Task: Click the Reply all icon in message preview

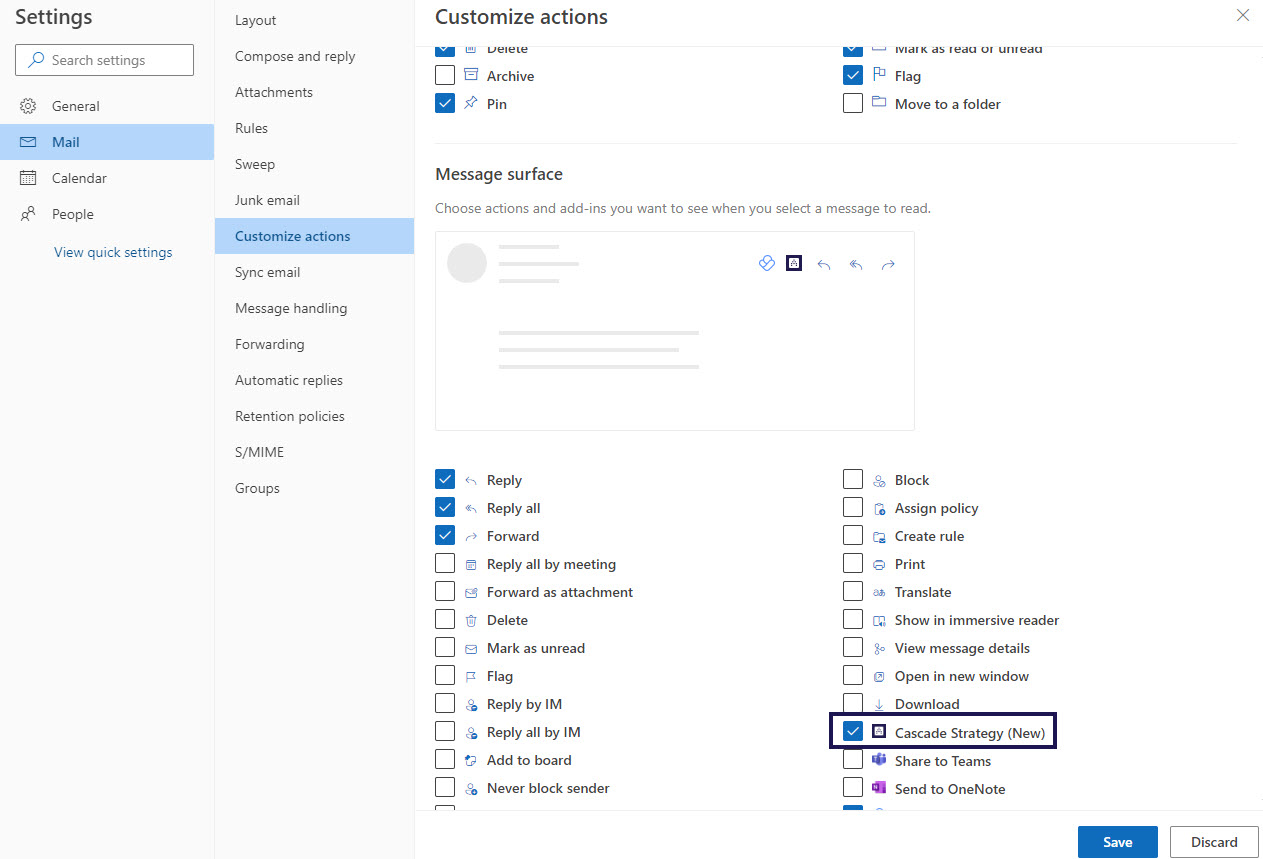Action: pyautogui.click(x=856, y=263)
